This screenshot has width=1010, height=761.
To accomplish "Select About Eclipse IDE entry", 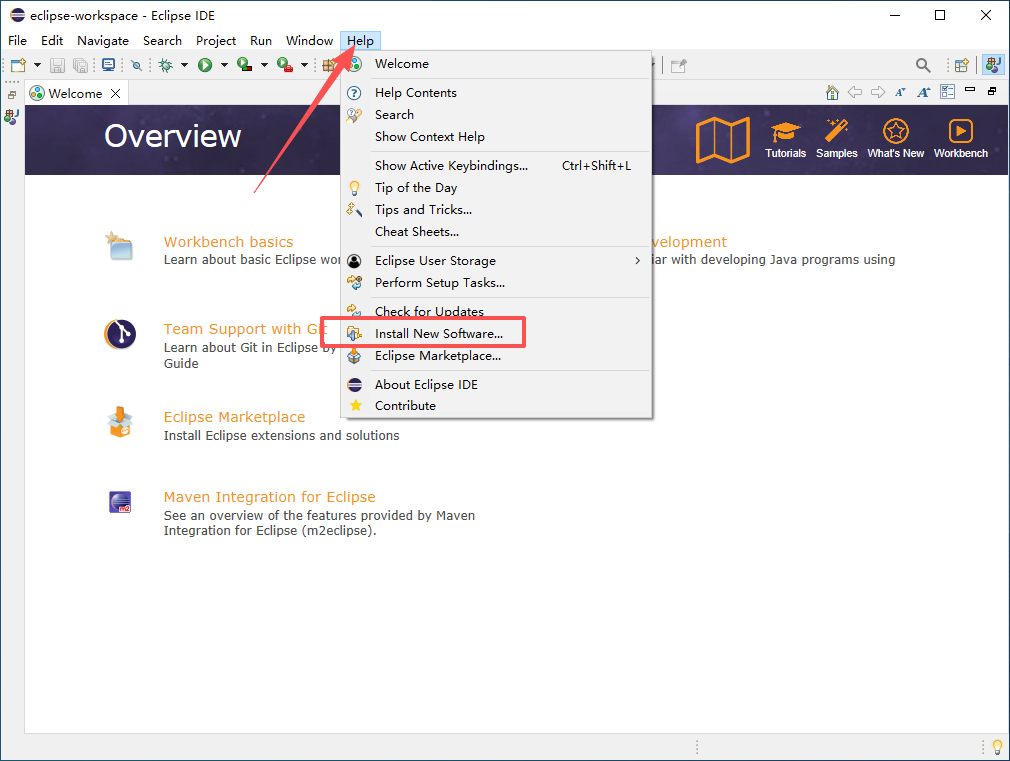I will [x=496, y=385].
